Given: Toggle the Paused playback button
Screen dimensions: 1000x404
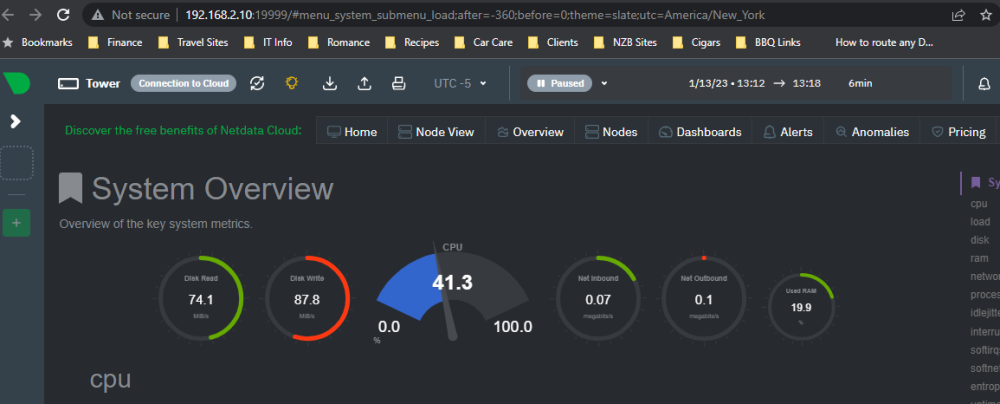Looking at the screenshot, I should (560, 84).
